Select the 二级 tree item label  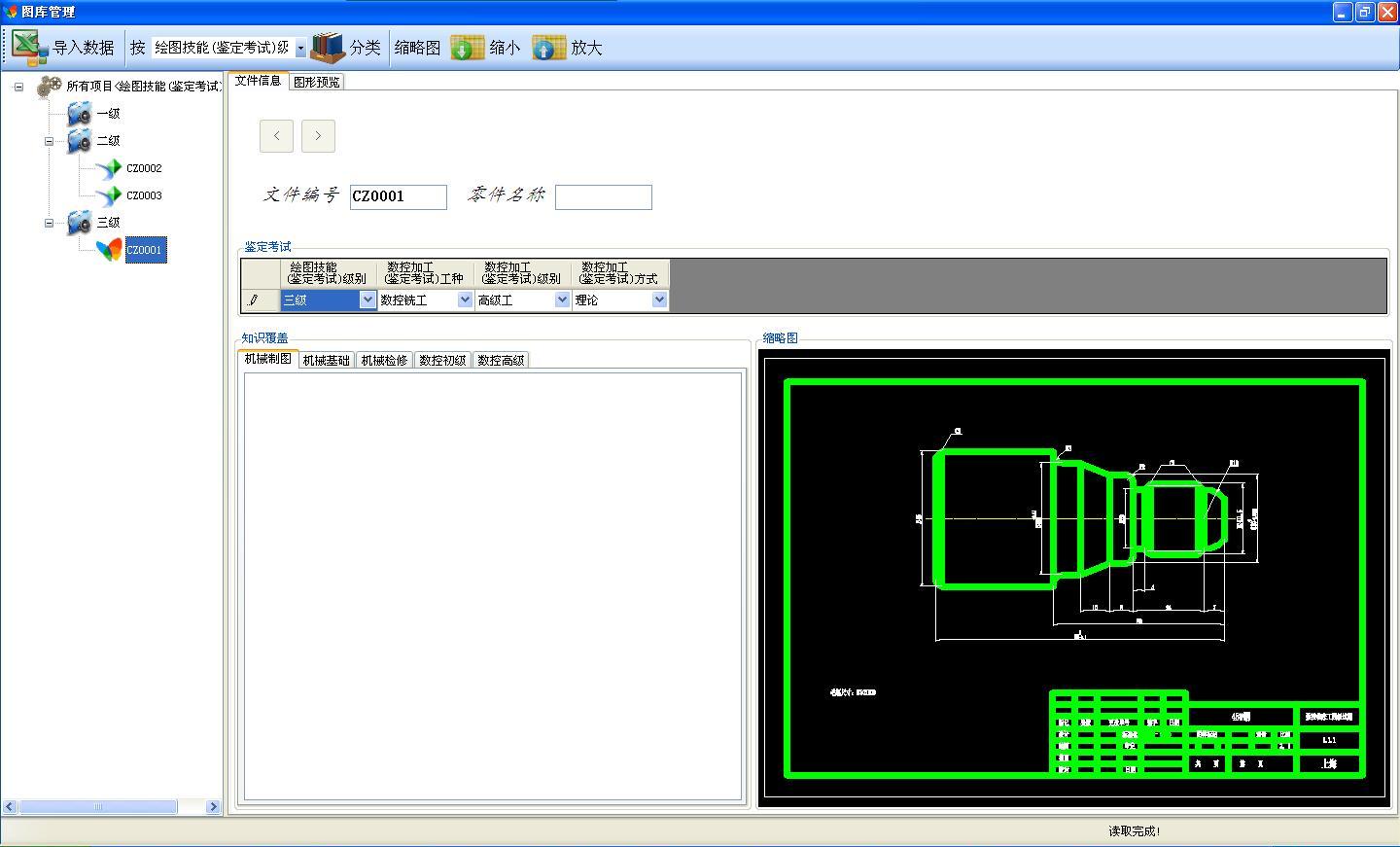[108, 141]
